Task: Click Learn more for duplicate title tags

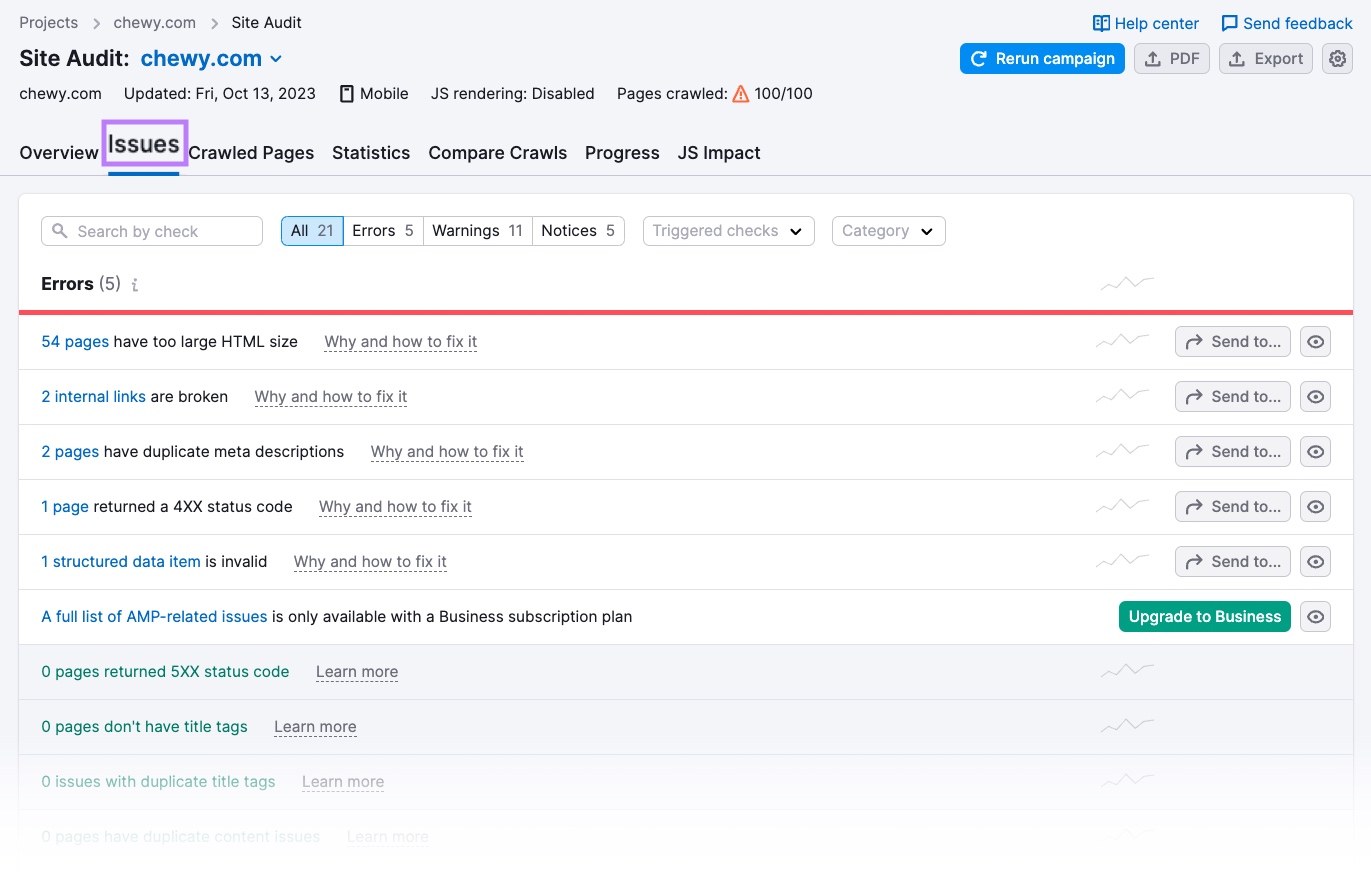Action: [343, 782]
